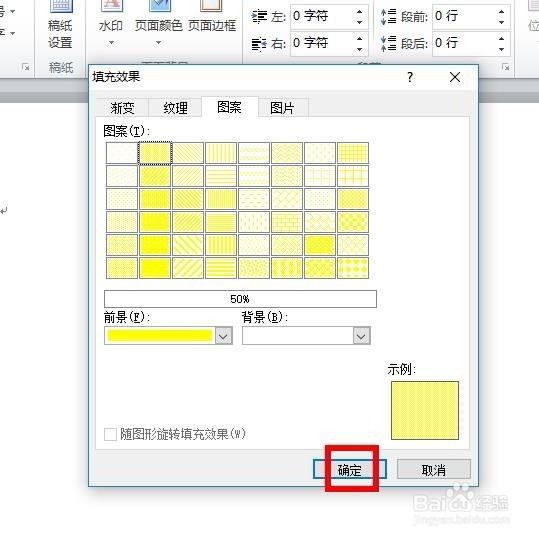This screenshot has width=539, height=539.
Task: Select the 图案 pattern tab
Action: coord(229,107)
